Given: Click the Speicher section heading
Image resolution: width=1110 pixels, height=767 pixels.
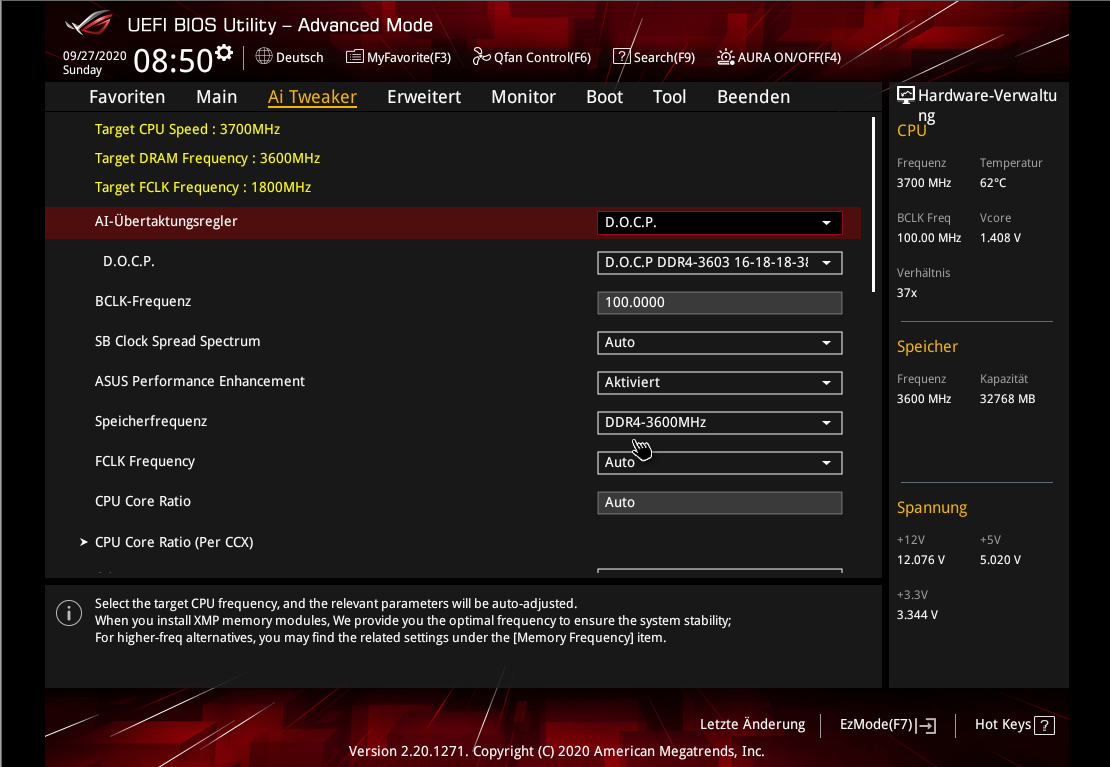Looking at the screenshot, I should [927, 347].
